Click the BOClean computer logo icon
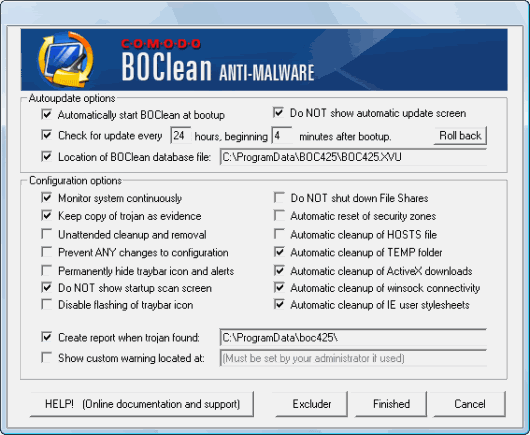Screen dimensions: 530x435 point(66,59)
